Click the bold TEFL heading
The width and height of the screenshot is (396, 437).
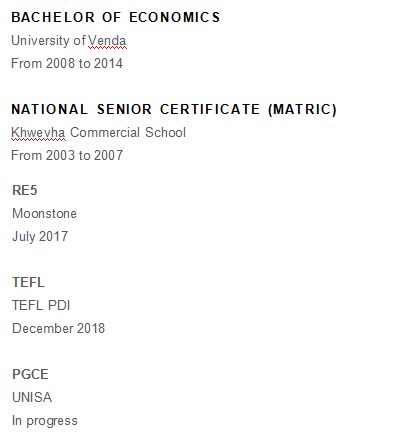(28, 282)
